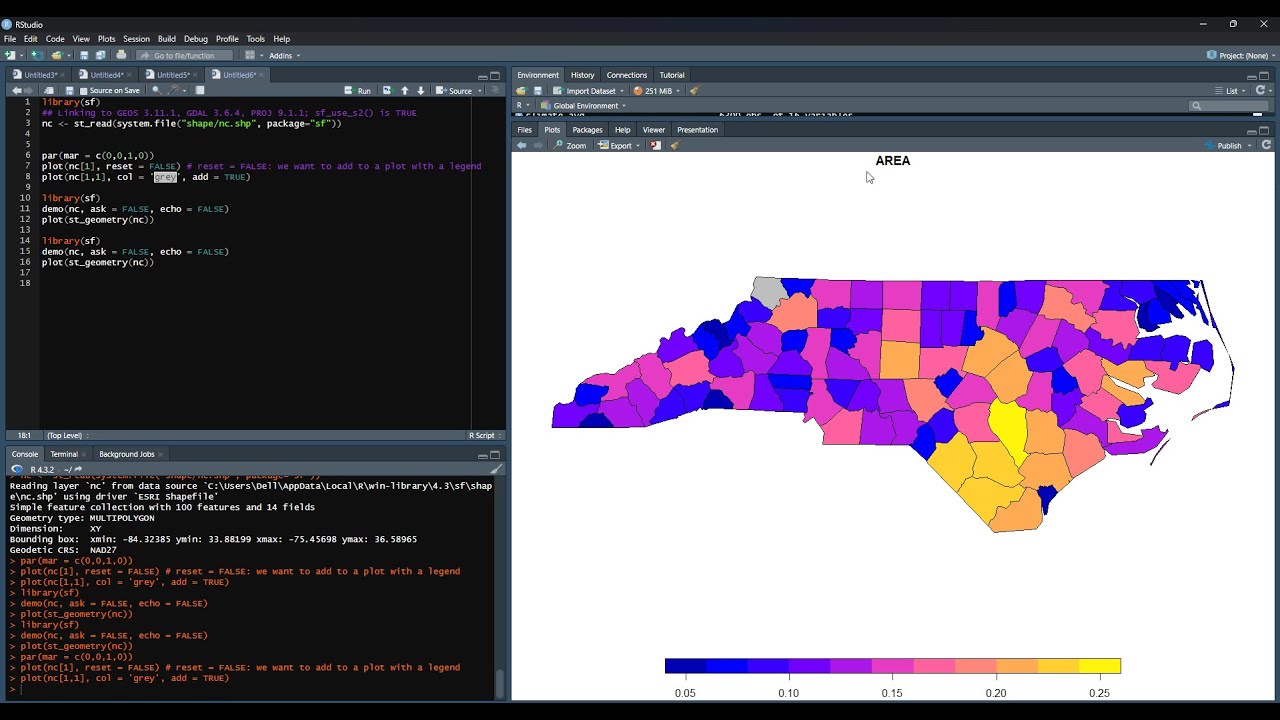Save the current document in the editor toolbar
The width and height of the screenshot is (1280, 720).
[70, 90]
